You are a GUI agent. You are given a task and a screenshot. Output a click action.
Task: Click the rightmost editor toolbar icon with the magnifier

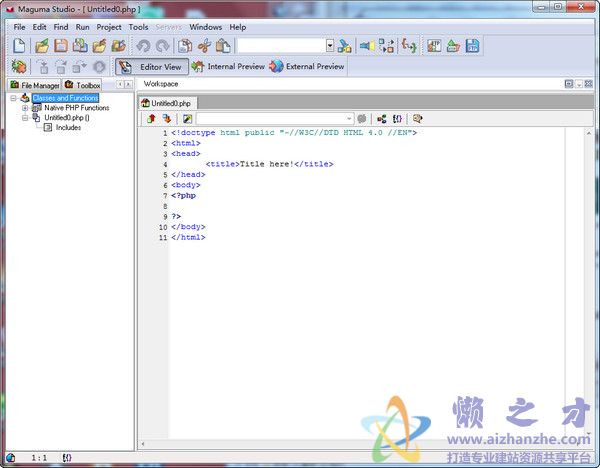[417, 119]
